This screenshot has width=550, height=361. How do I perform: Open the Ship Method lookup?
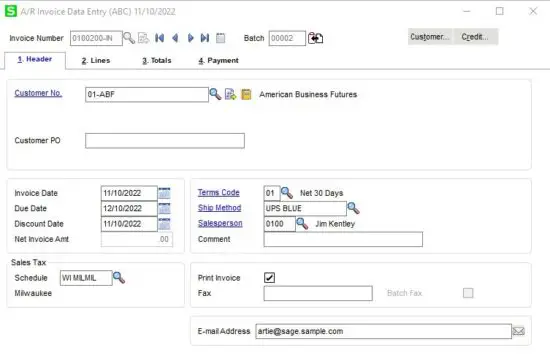click(x=353, y=208)
